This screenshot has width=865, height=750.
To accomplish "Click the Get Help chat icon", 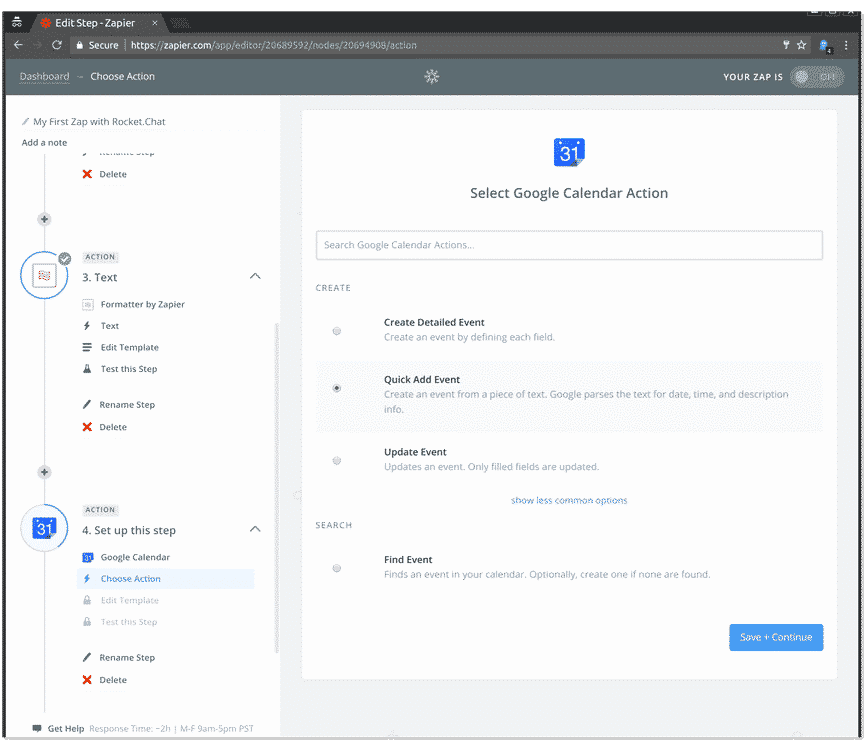I will 37,728.
